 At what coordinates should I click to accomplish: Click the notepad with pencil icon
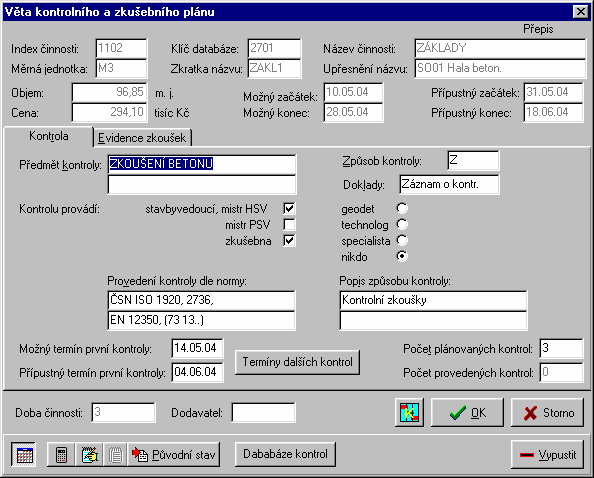tap(89, 454)
